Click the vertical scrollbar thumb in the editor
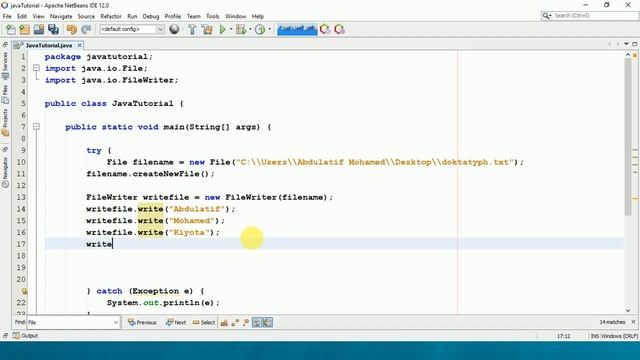Screen dimensions: 640x360 point(628,137)
